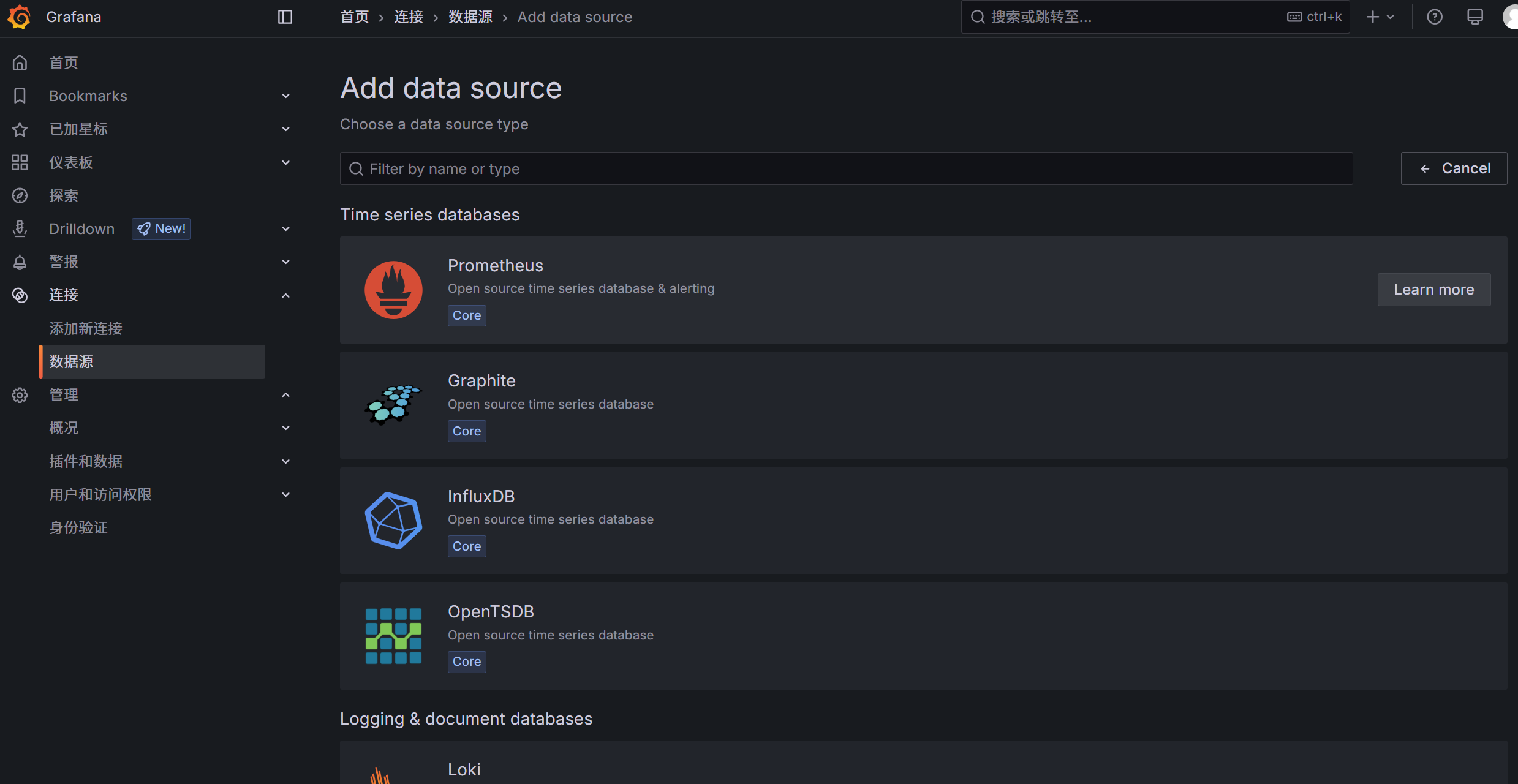Screen dimensions: 1518x784
Task: Collapse the 连接 section chevron
Action: (285, 295)
